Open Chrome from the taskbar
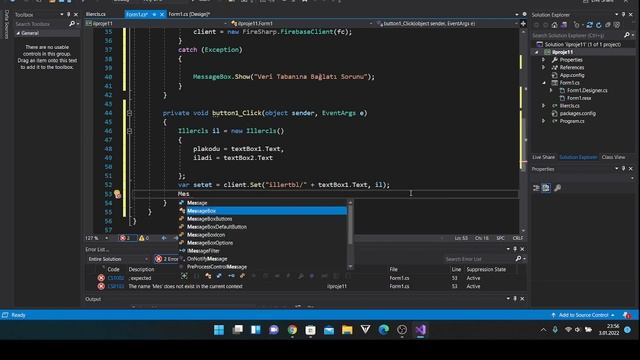640x360 pixels. point(292,330)
